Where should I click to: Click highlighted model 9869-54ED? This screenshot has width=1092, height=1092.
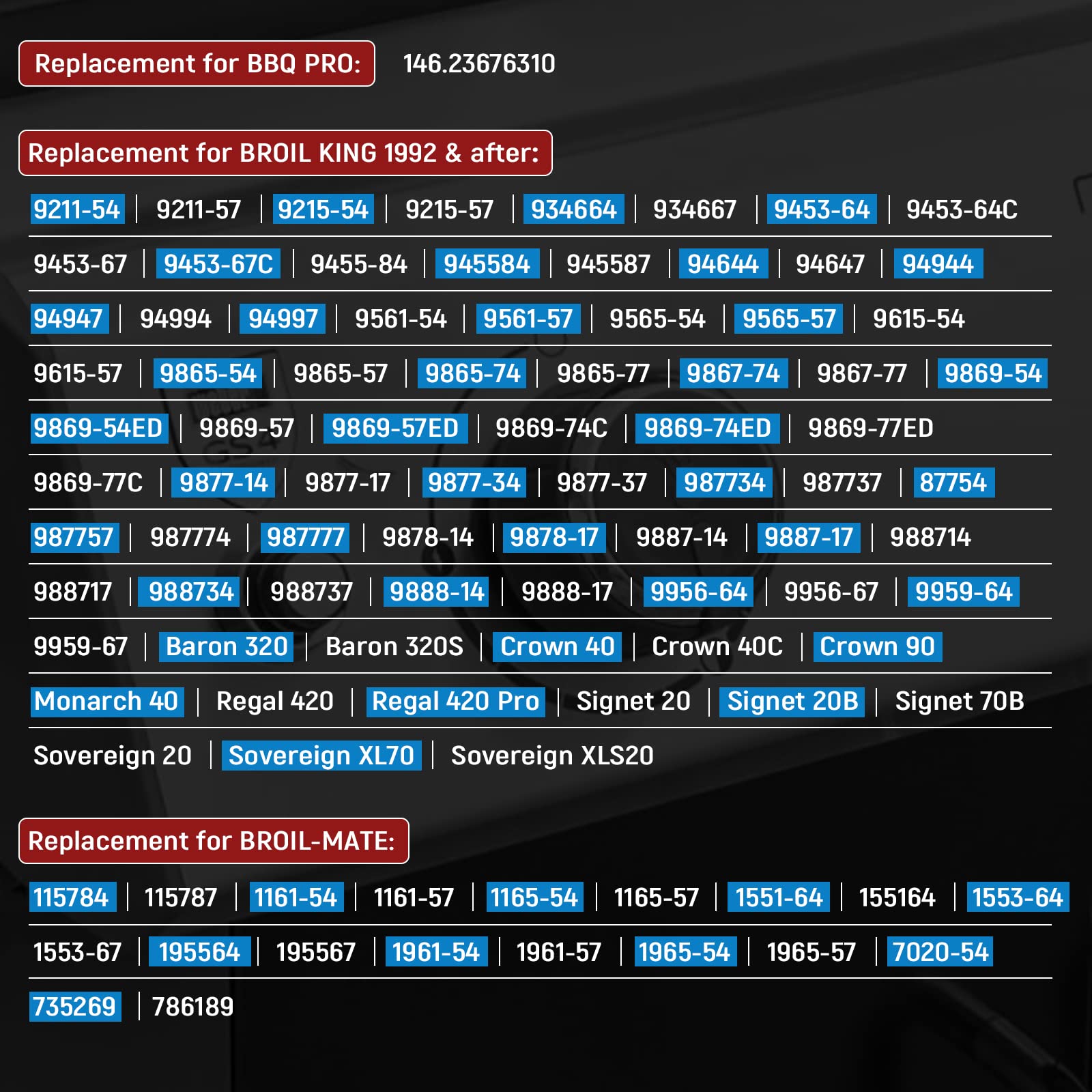[100, 428]
